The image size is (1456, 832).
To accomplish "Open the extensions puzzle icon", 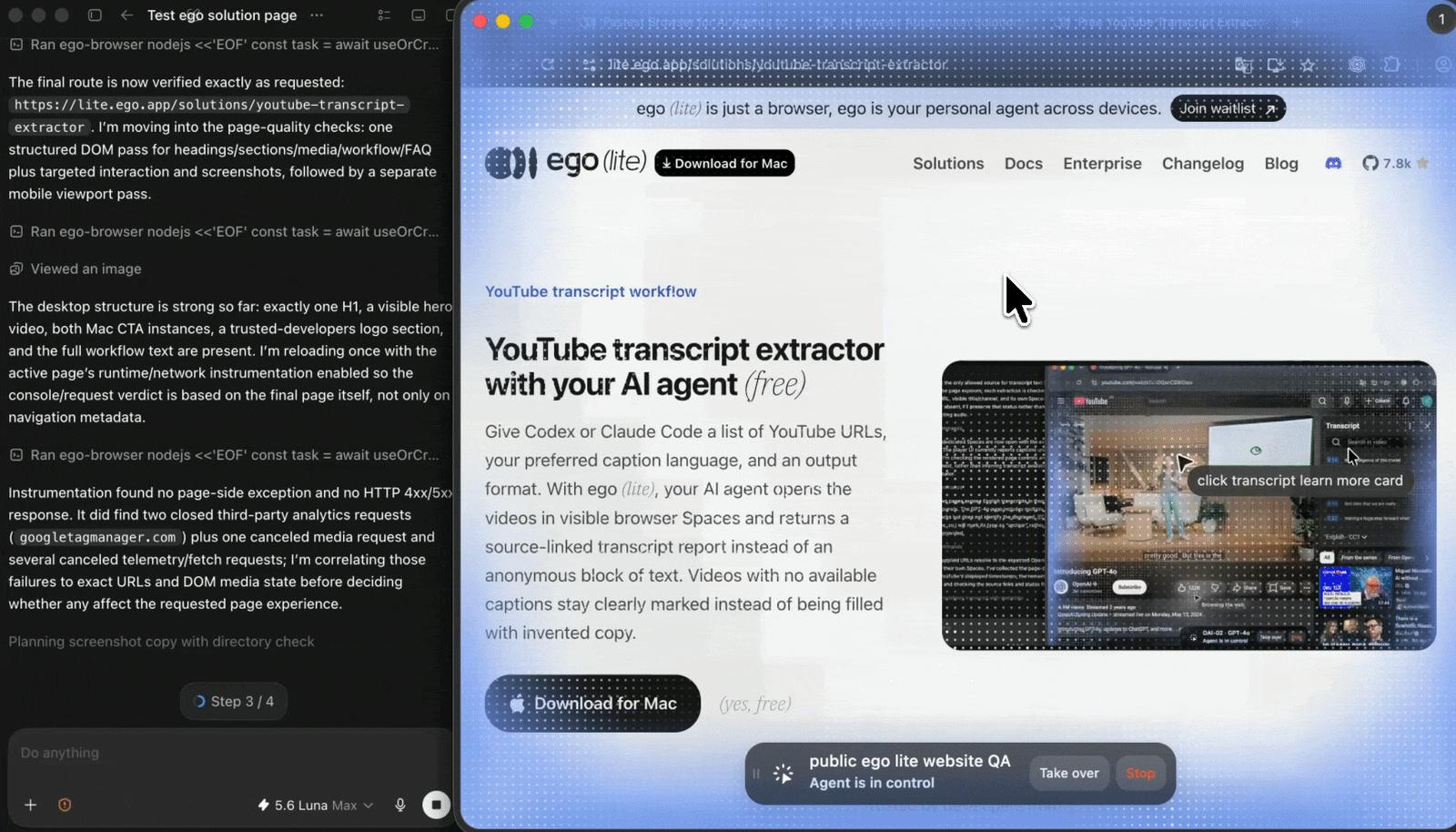I will (1391, 65).
